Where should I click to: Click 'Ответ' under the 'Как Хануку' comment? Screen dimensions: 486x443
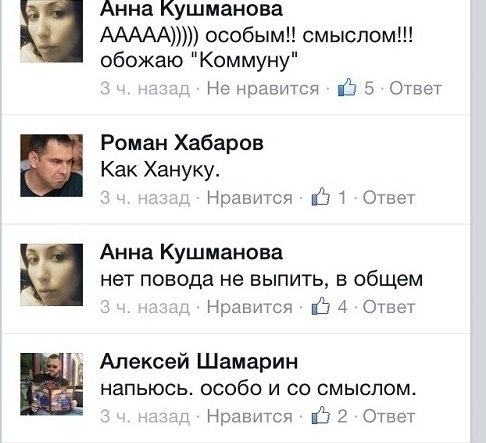(x=389, y=198)
